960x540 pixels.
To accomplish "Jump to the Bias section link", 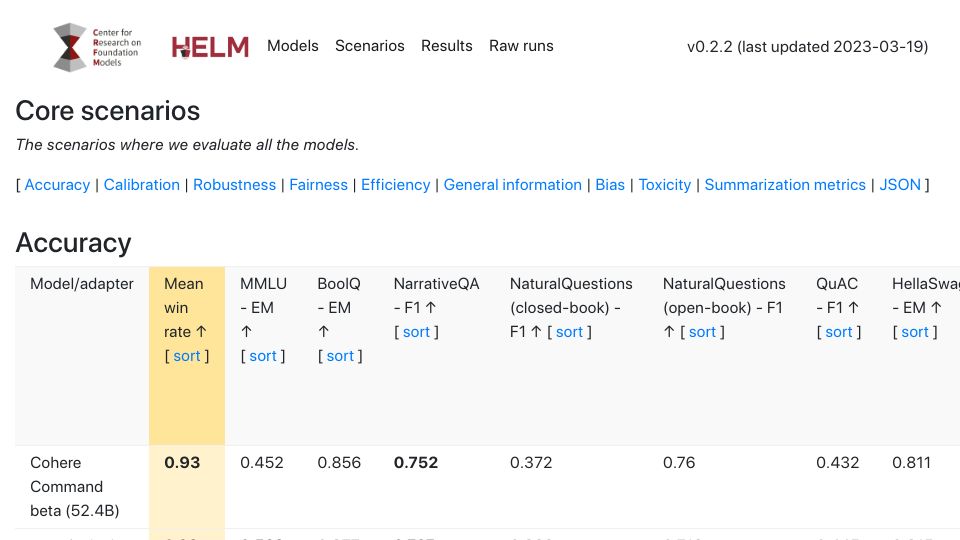I will pos(610,185).
